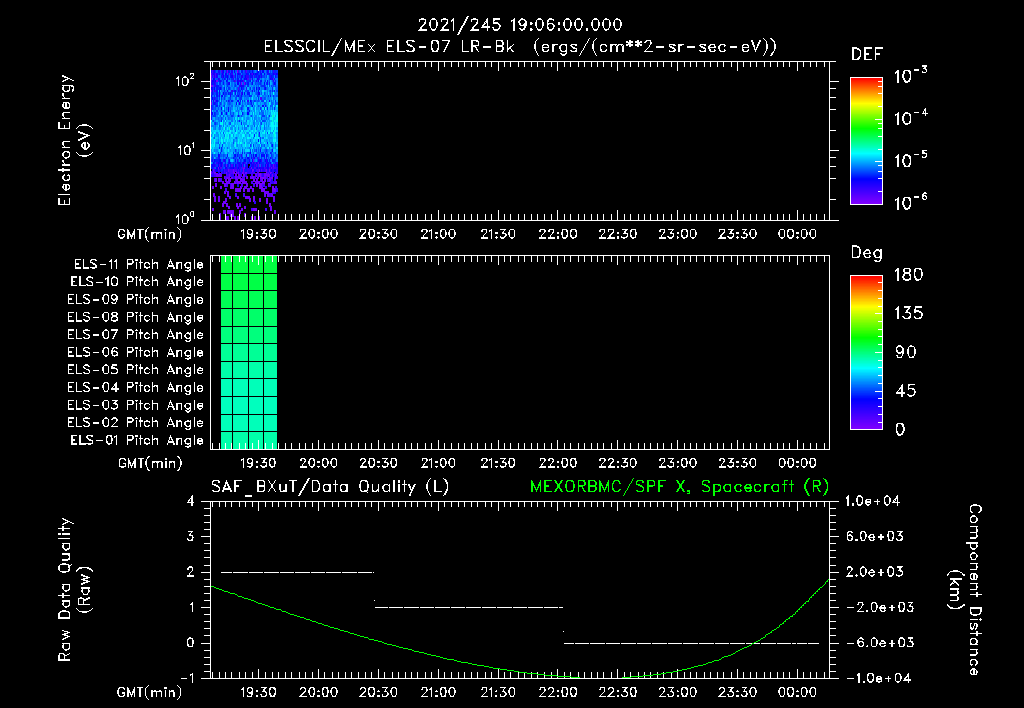This screenshot has height=708, width=1024.
Task: Select the ELS-08 Pitch Angle row label
Action: 135,317
